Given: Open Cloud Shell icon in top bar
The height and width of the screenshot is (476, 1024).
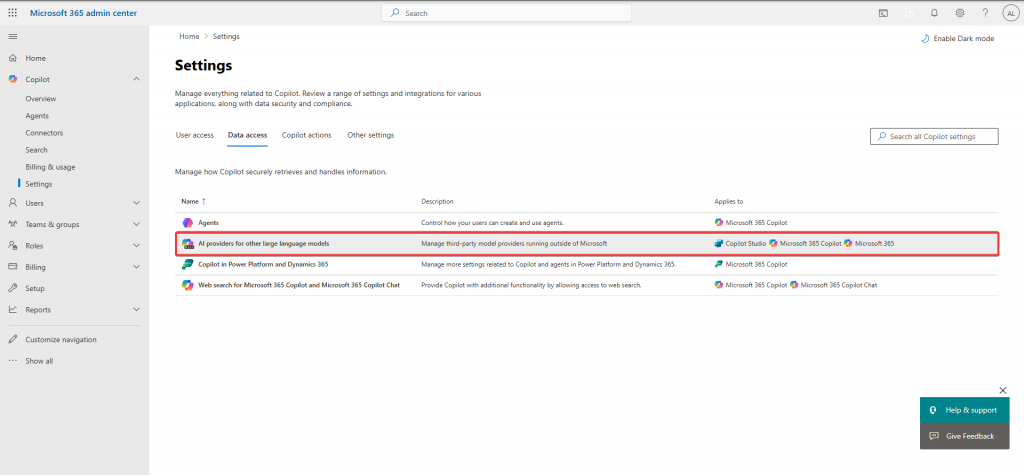Looking at the screenshot, I should [883, 12].
